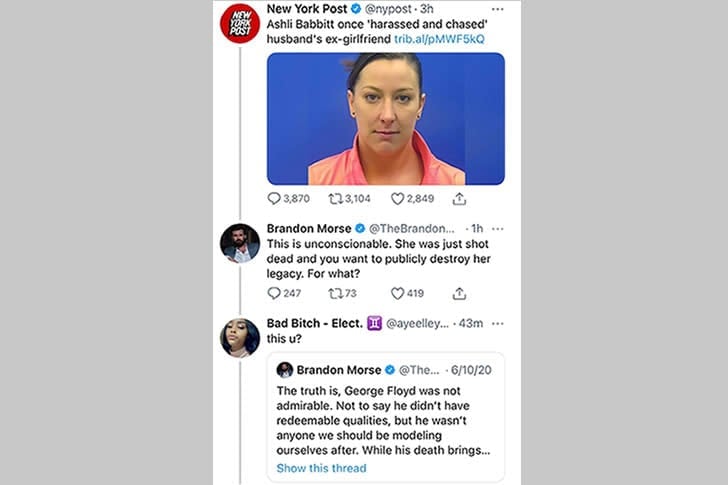Like the New York Post tweet

pos(397,199)
